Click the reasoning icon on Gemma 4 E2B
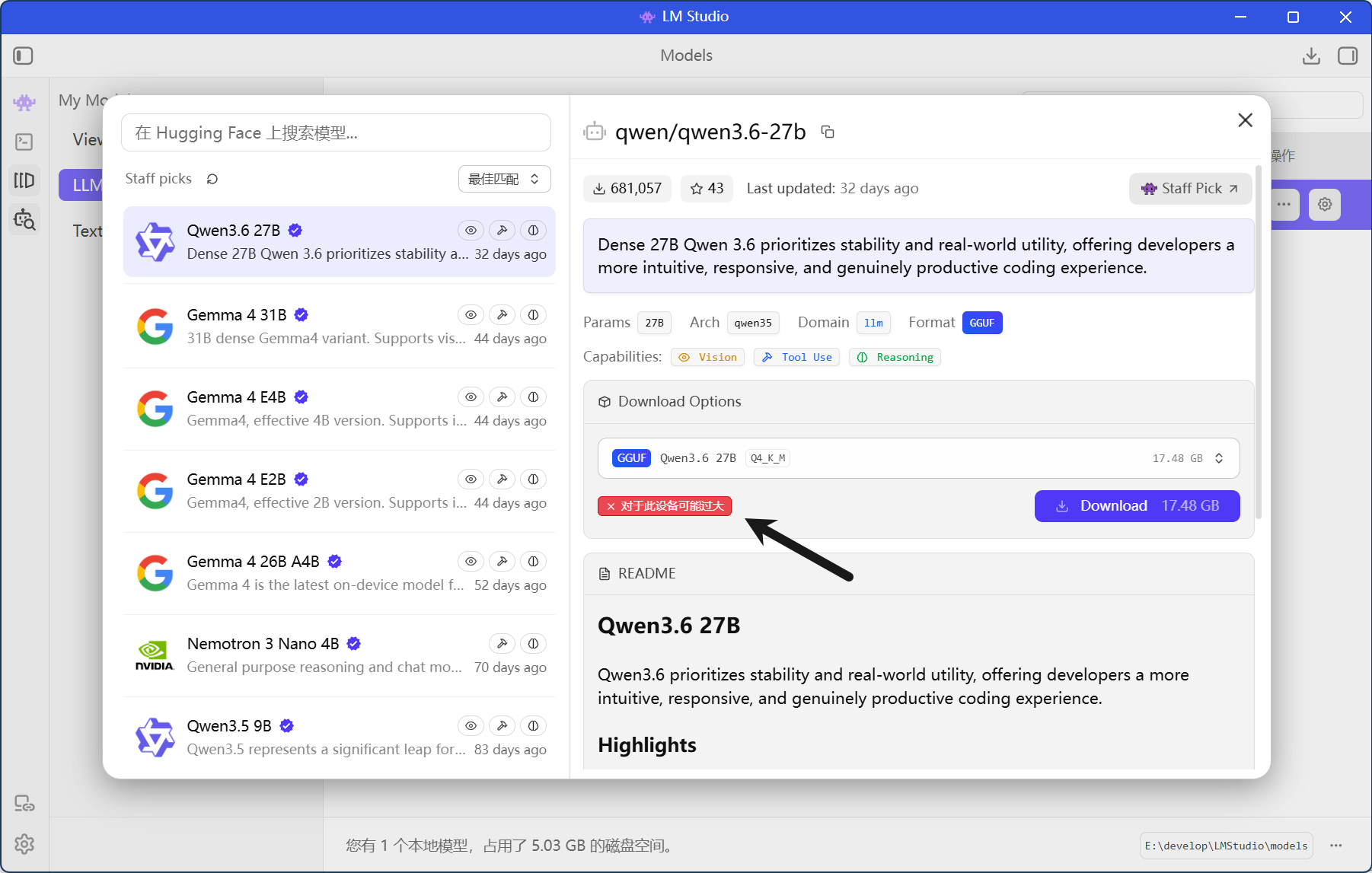Viewport: 1372px width, 873px height. click(x=534, y=479)
